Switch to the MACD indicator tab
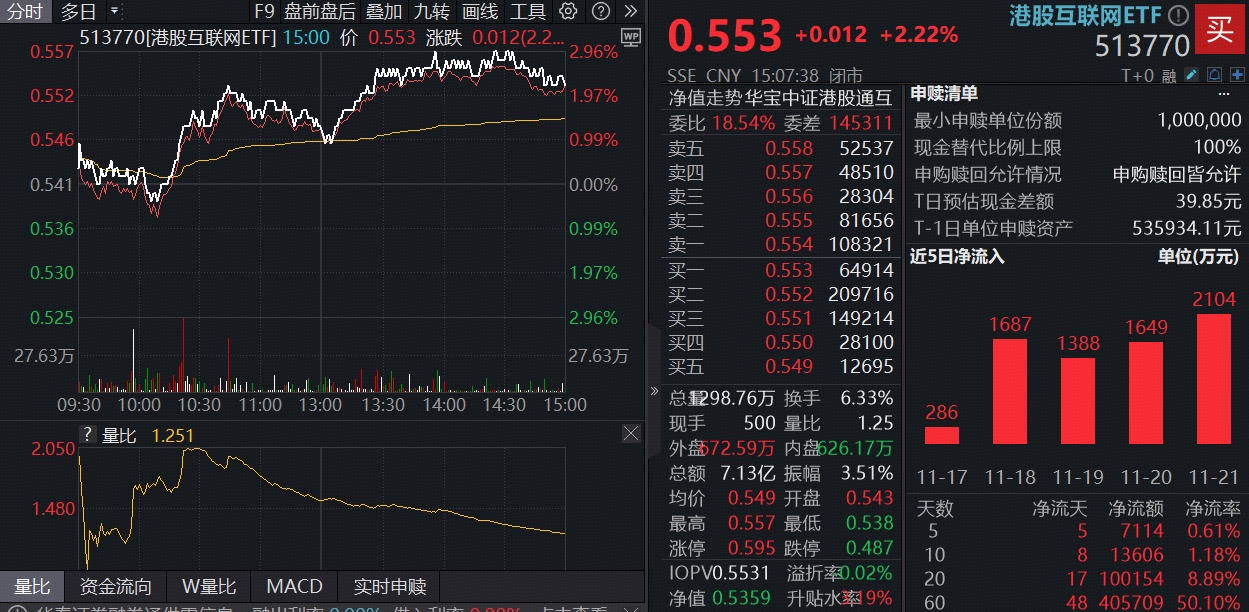Screen dimensions: 1249x612 point(294,587)
